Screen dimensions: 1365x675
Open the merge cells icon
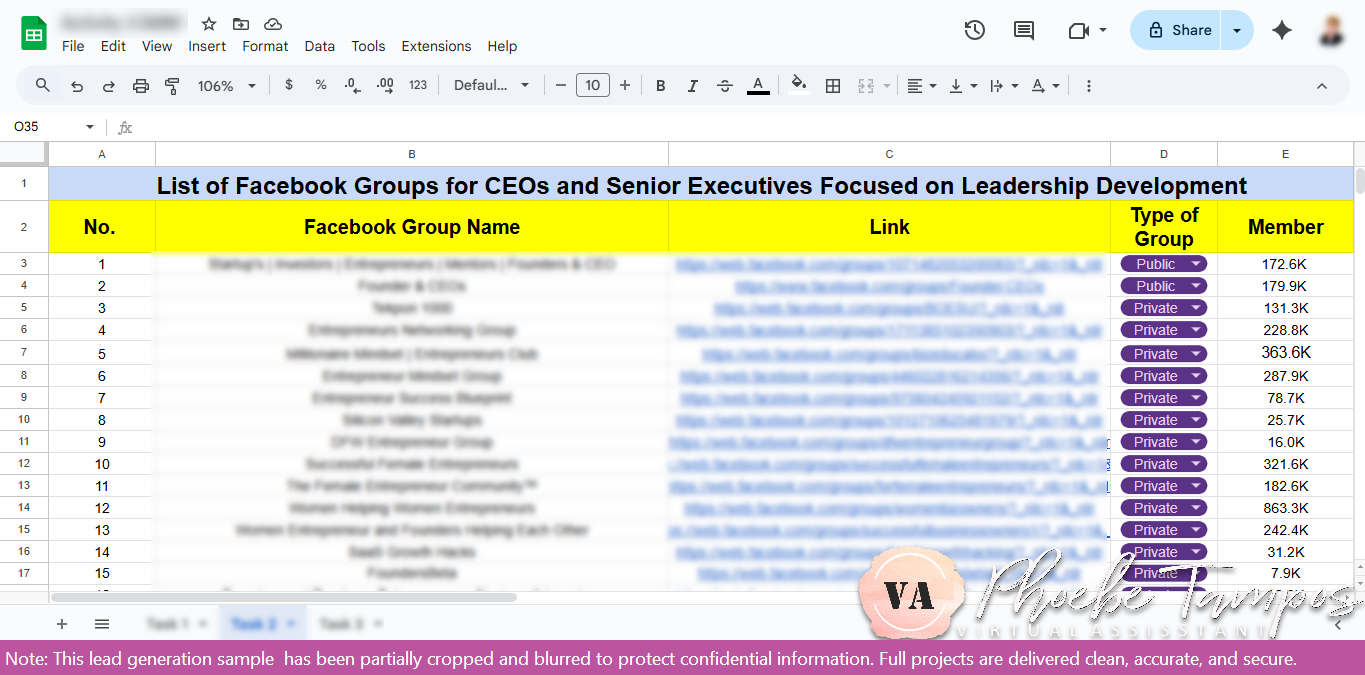coord(866,85)
